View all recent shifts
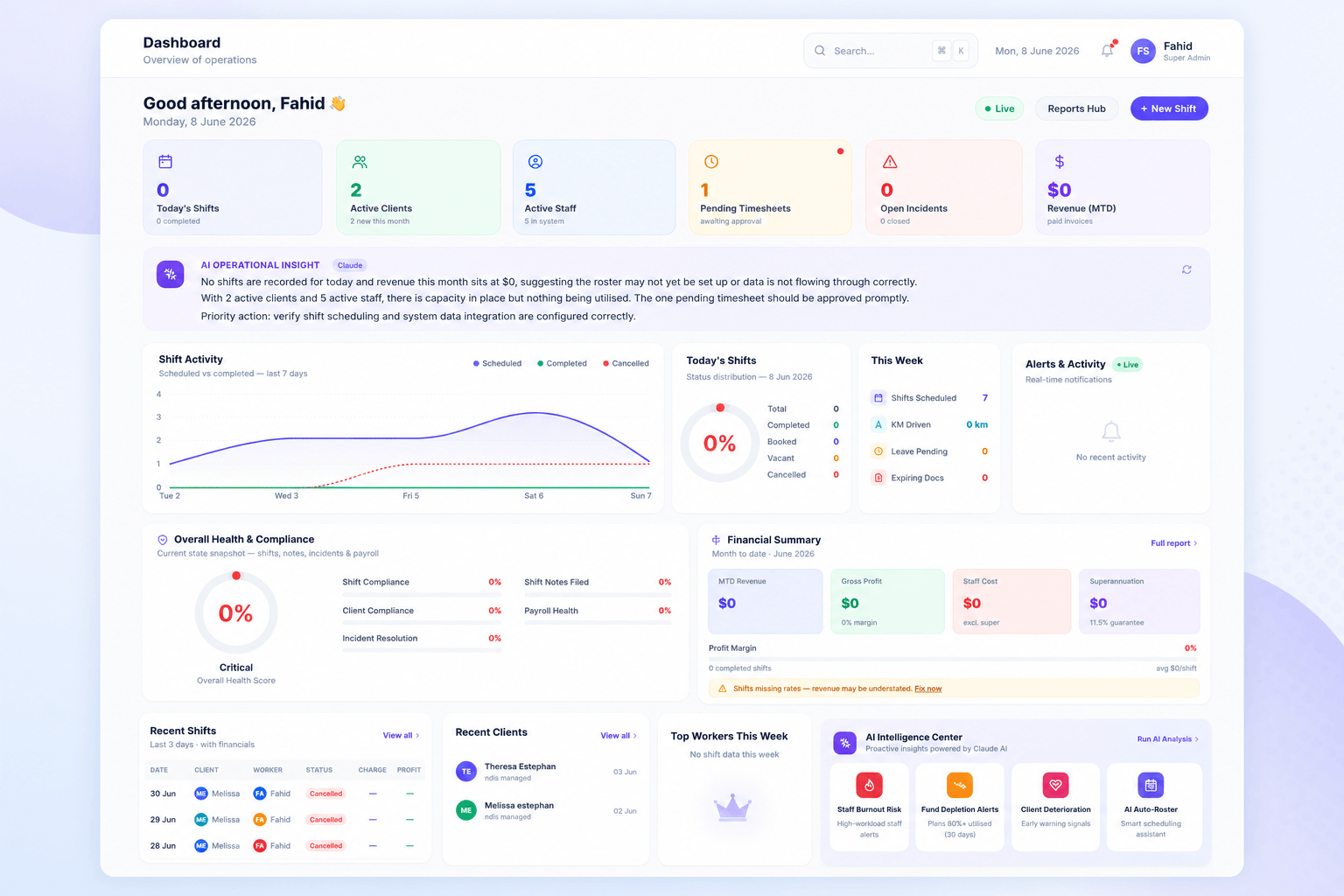 [402, 735]
